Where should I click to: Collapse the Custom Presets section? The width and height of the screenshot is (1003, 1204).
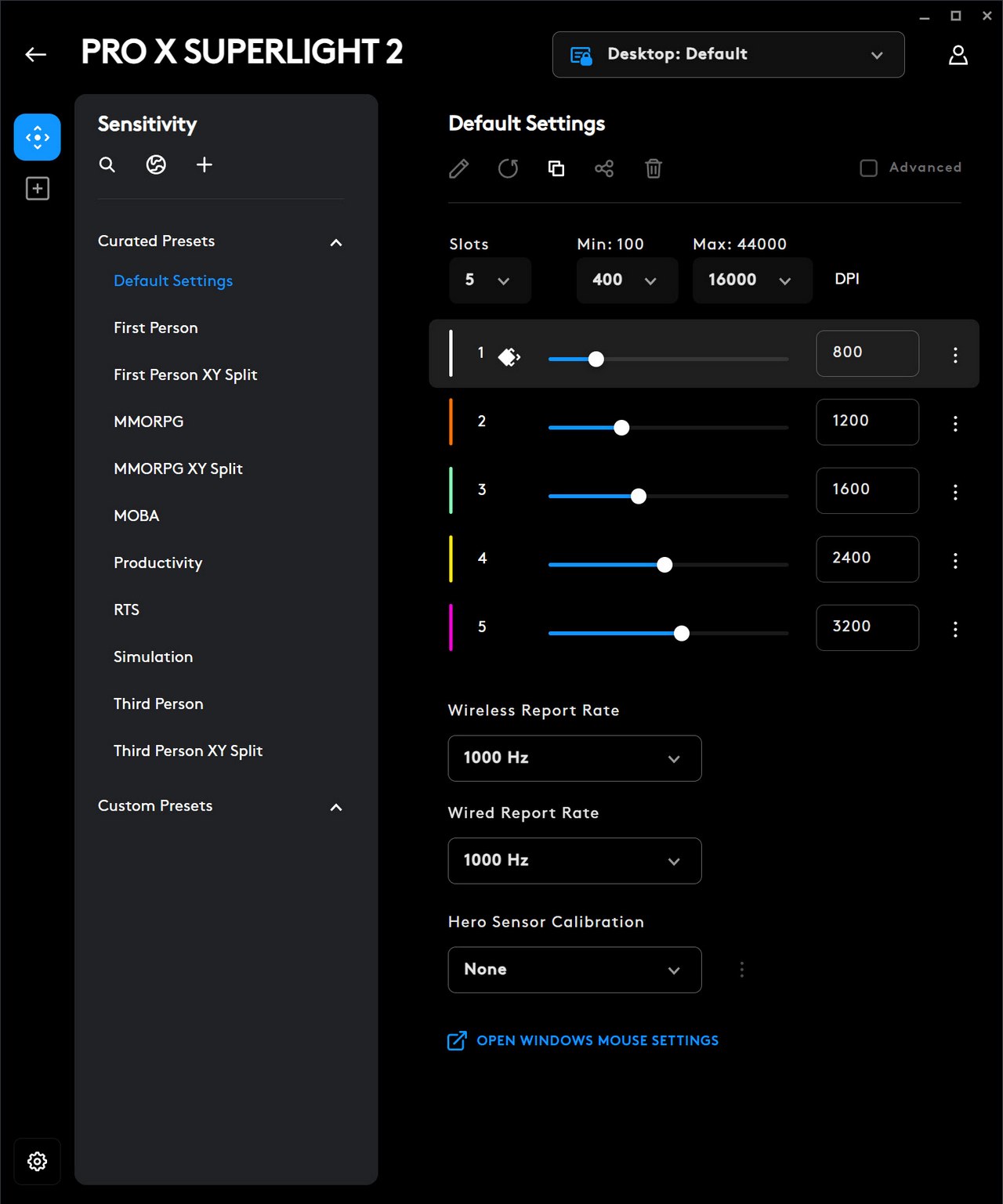[x=336, y=807]
